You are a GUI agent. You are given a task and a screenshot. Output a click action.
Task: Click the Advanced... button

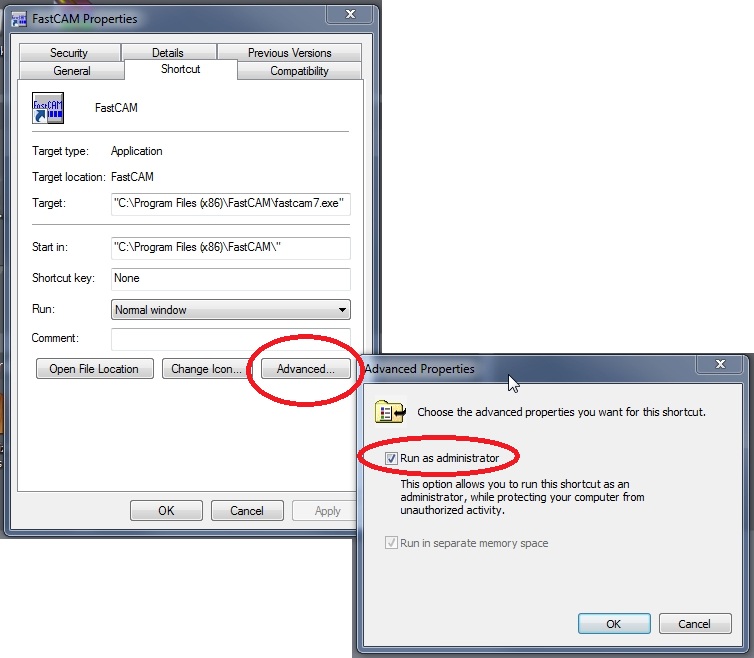click(x=306, y=369)
